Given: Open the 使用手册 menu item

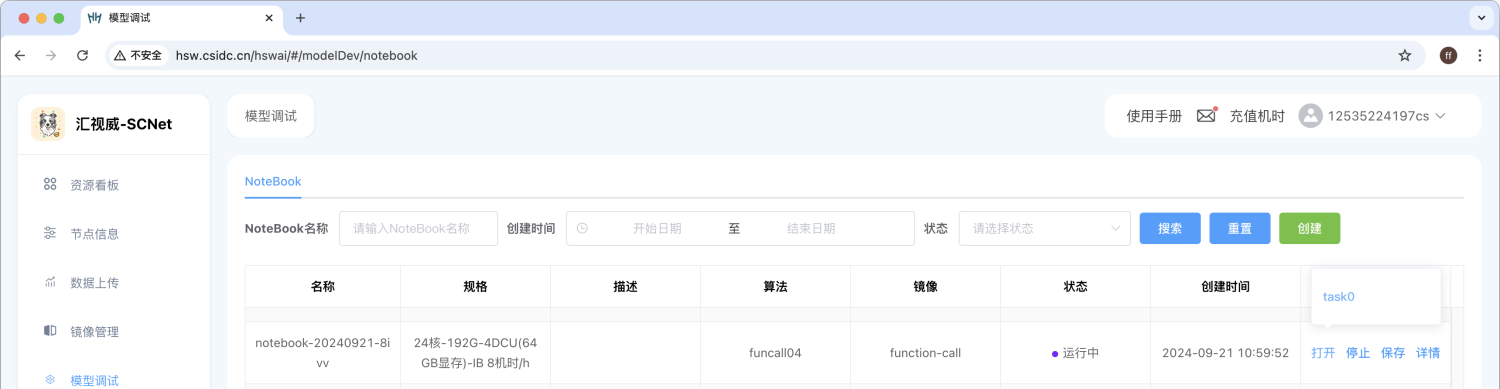Looking at the screenshot, I should pos(1154,116).
